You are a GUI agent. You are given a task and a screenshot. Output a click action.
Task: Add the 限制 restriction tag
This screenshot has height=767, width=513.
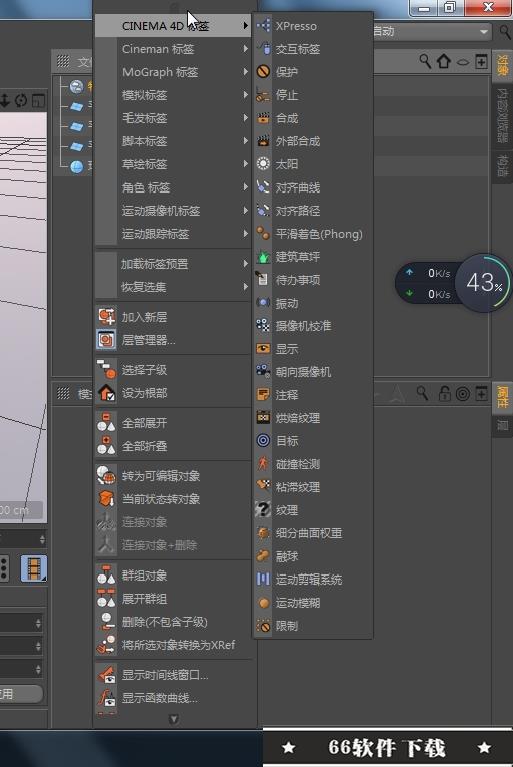(312, 626)
